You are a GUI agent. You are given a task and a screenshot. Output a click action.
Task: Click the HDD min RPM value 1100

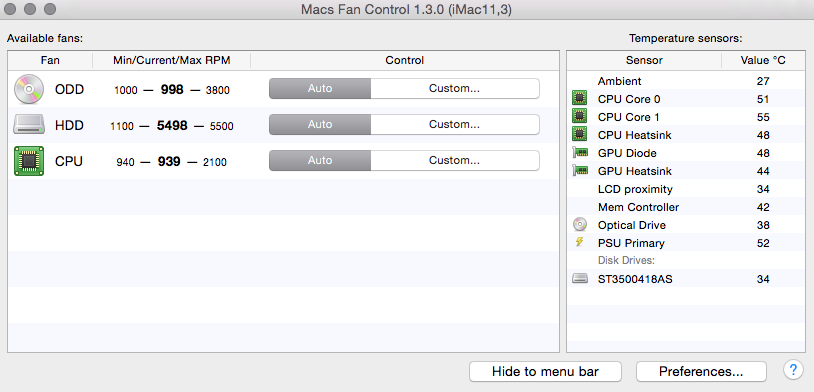(122, 126)
